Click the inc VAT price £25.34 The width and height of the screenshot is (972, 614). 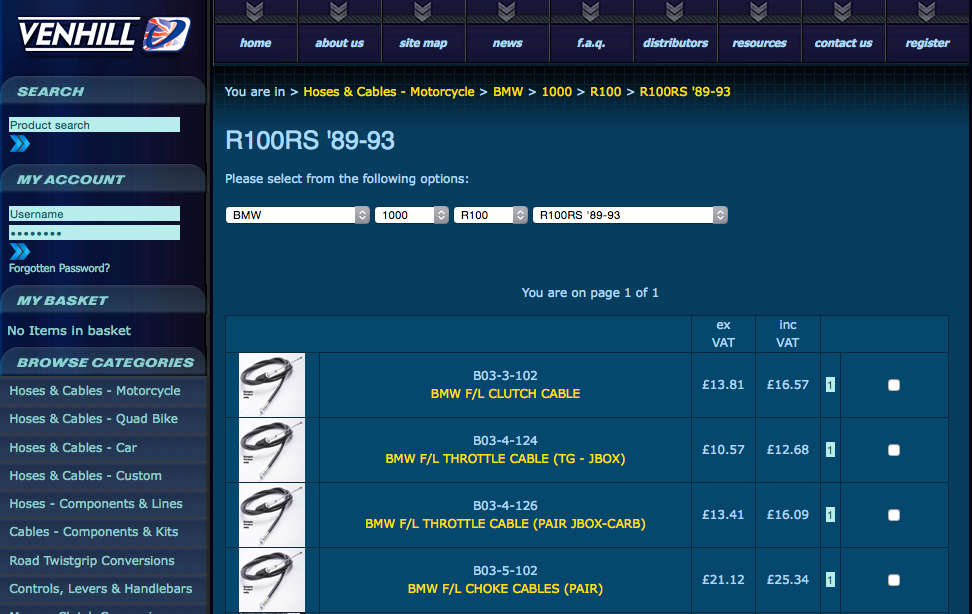(x=787, y=580)
